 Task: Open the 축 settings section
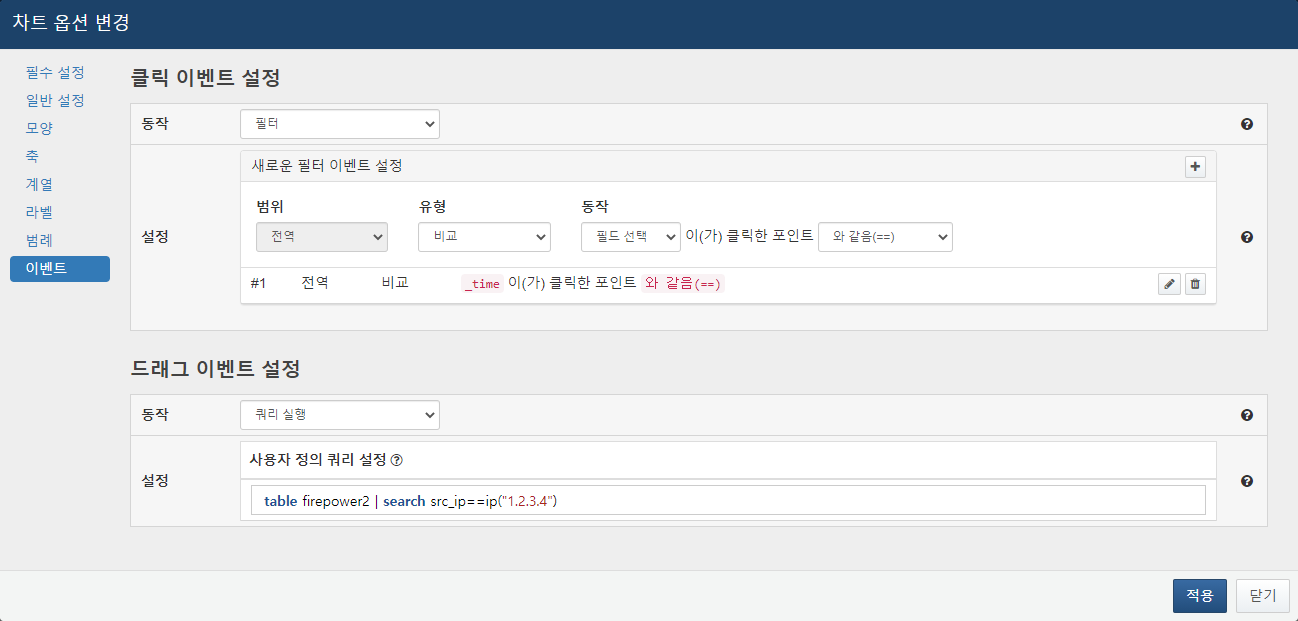(32, 157)
